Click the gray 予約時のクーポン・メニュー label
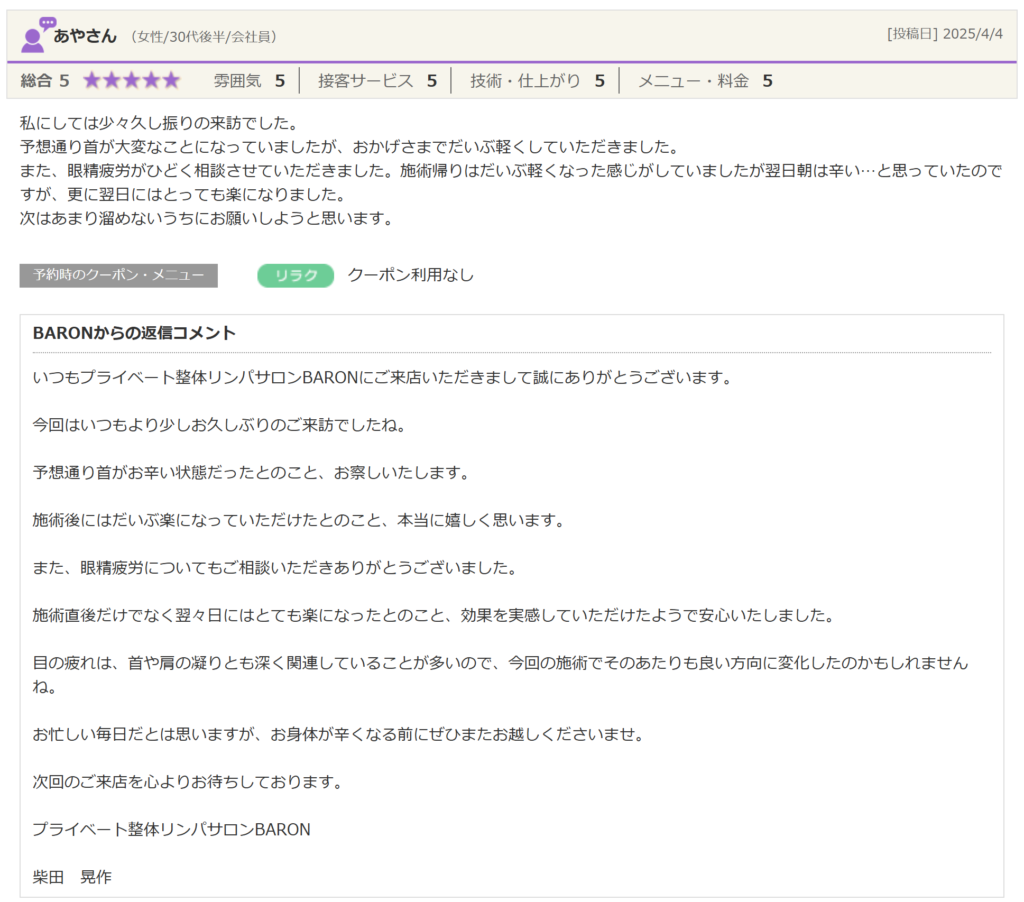1024x902 pixels. pos(118,275)
